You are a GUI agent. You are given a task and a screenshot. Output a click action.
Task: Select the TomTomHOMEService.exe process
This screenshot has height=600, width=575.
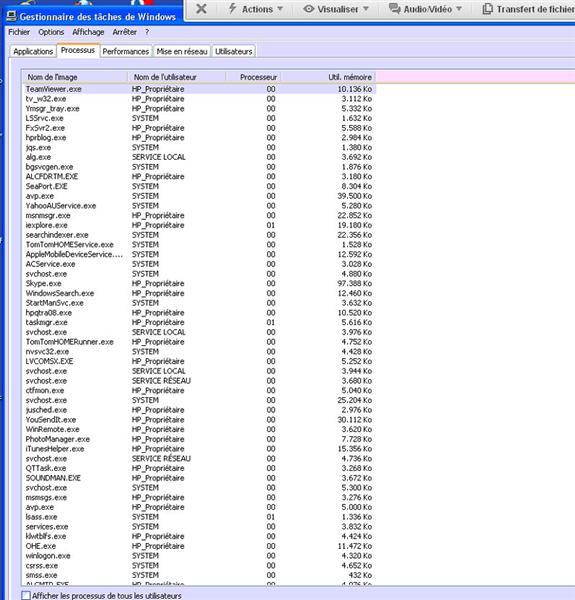[199, 245]
